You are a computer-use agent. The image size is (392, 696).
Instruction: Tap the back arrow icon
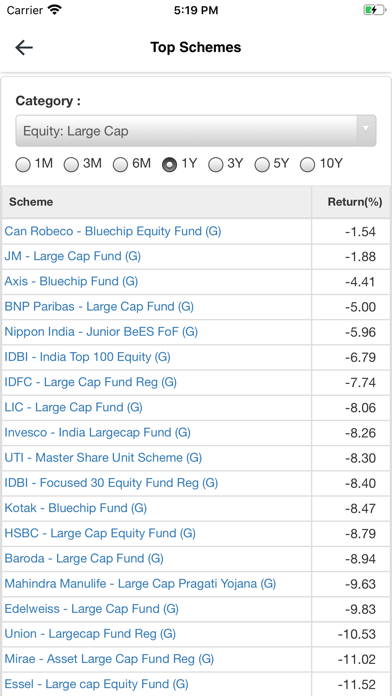[x=24, y=47]
